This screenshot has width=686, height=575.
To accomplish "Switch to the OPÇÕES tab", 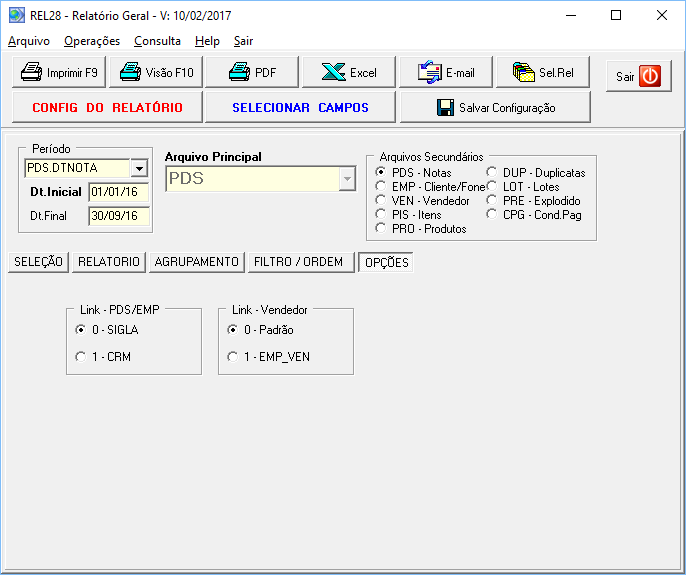I will point(386,262).
